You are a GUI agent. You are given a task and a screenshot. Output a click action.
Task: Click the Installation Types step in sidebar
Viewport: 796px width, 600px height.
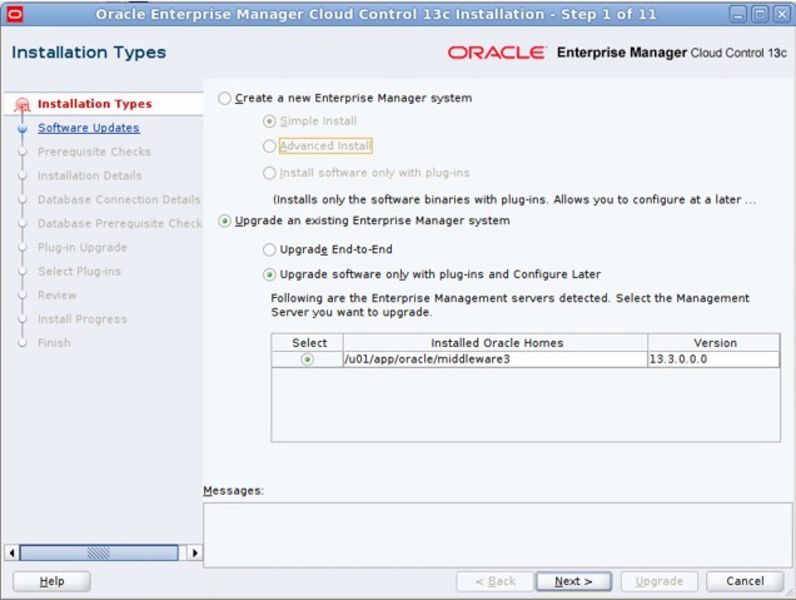click(x=94, y=104)
